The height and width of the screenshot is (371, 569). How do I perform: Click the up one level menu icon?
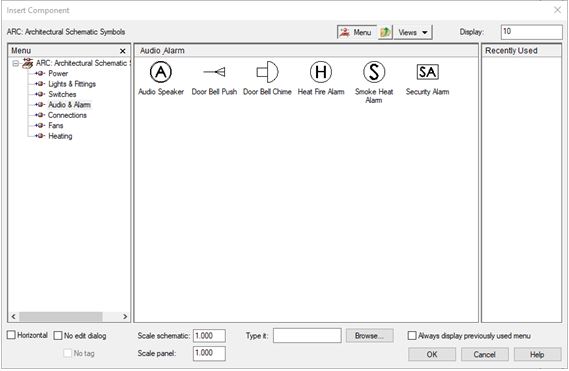[x=385, y=32]
